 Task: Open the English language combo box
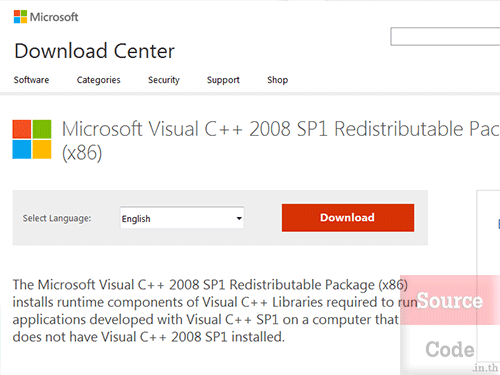coord(182,218)
